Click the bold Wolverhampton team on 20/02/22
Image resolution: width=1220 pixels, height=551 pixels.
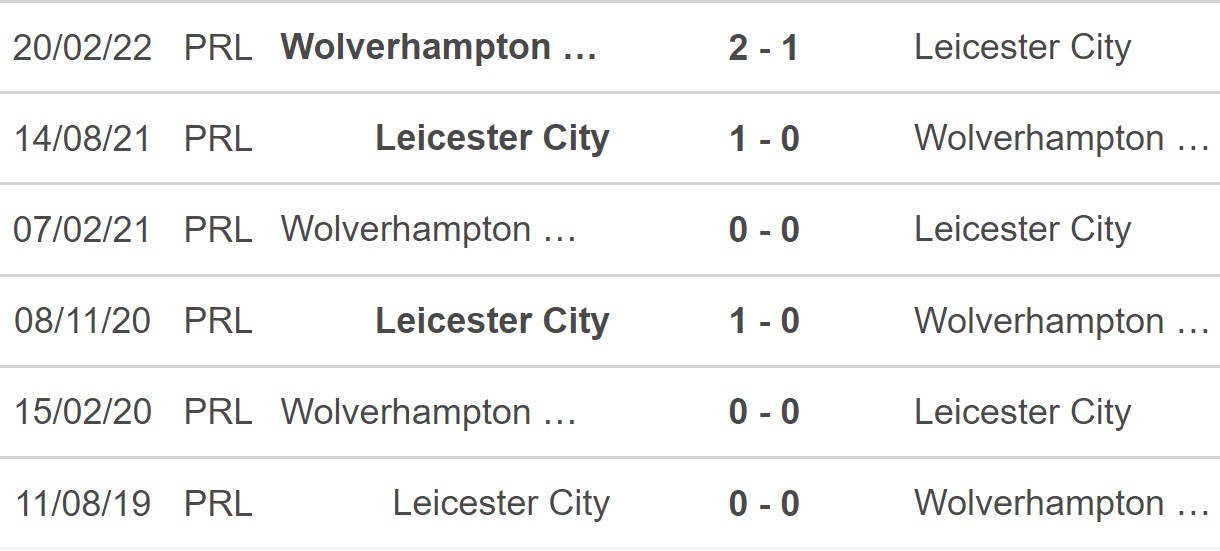tap(439, 47)
